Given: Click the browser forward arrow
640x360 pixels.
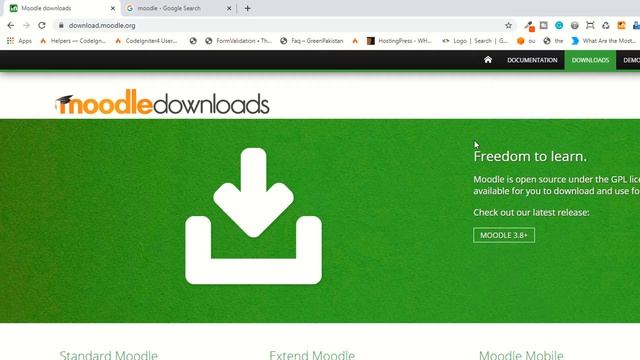Looking at the screenshot, I should (26, 25).
